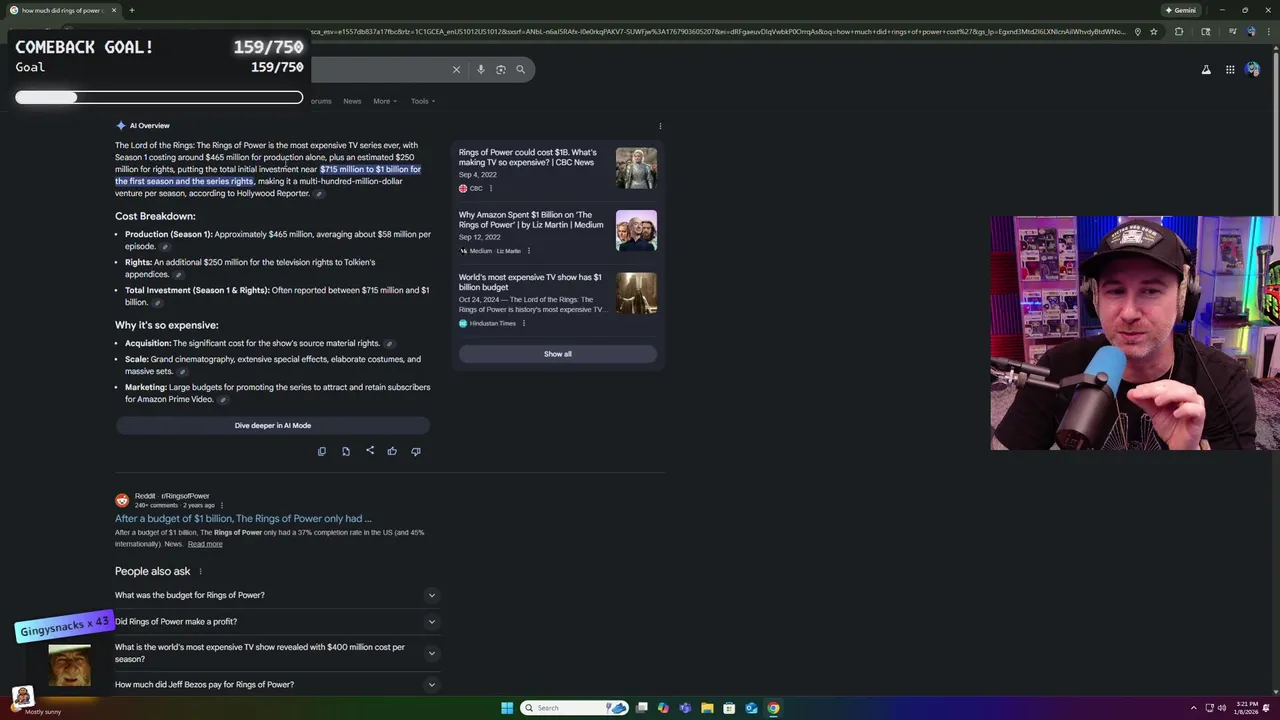
Task: Open 'Why Amazon Spent $1 Billion' Medium article
Action: (x=531, y=220)
